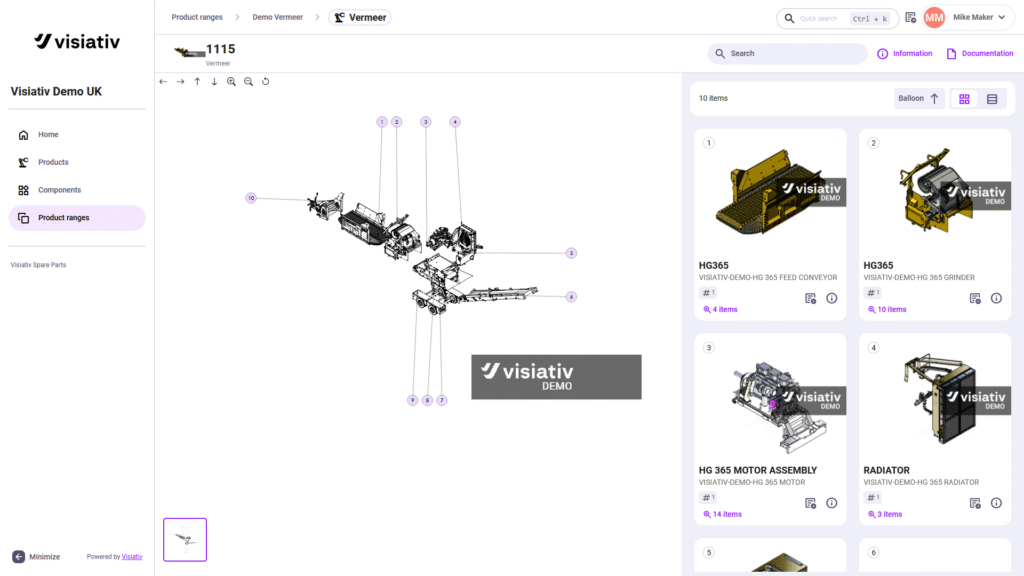Screen dimensions: 1024x576
Task: Click the visiativ logo in sidebar
Action: [x=77, y=42]
